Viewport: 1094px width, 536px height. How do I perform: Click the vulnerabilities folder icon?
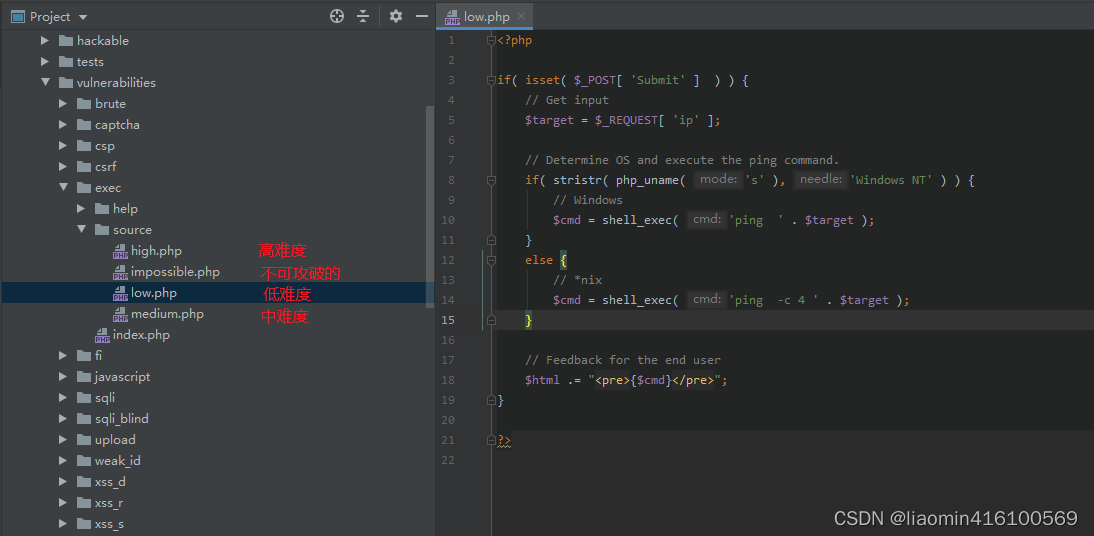pyautogui.click(x=66, y=82)
